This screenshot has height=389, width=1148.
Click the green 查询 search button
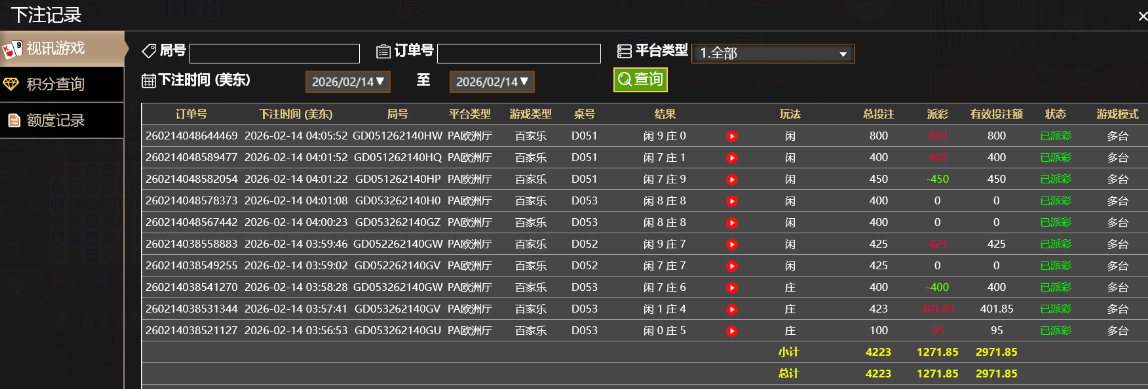pyautogui.click(x=641, y=79)
